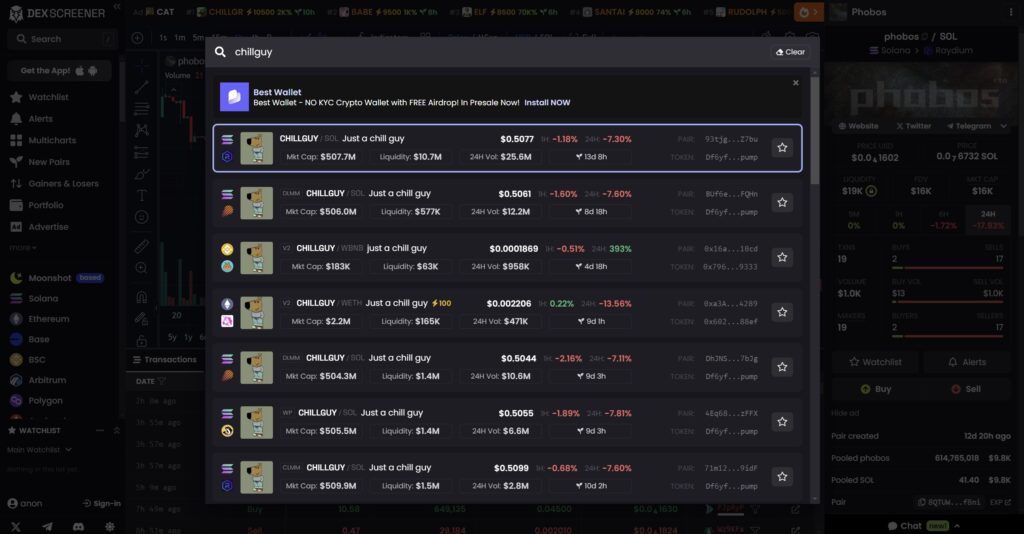This screenshot has width=1024, height=534.
Task: Favorite the CHILLGUY/WBNB result with its star
Action: tap(782, 257)
